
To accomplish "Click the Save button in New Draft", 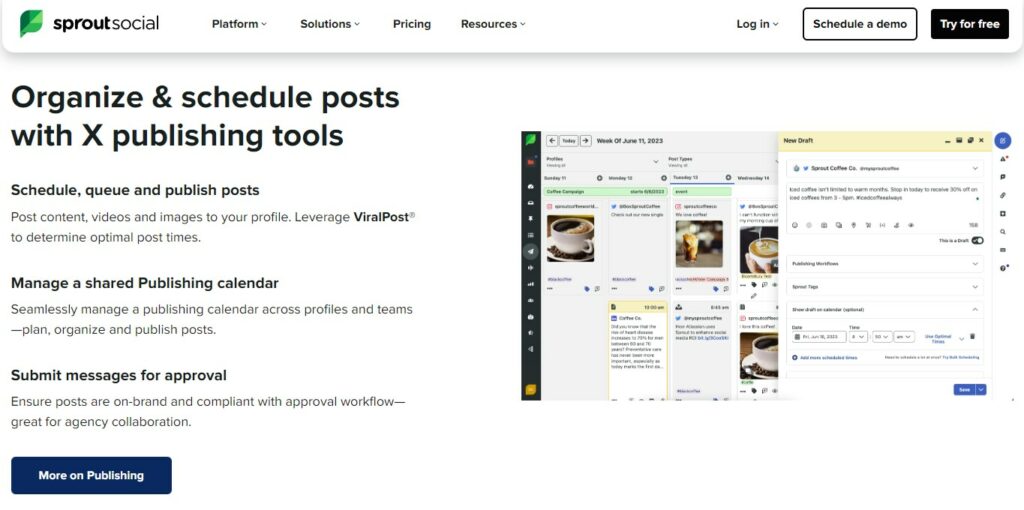I will (964, 390).
